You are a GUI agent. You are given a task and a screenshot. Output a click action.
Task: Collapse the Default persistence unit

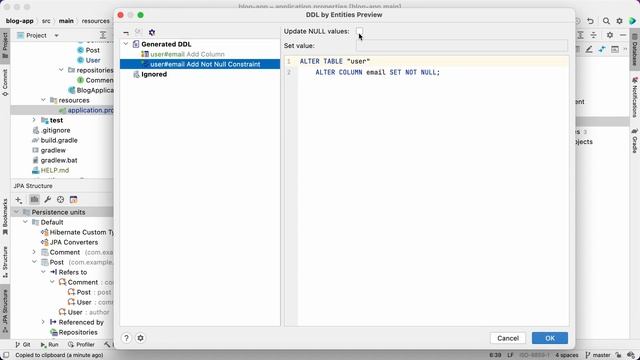pos(25,222)
